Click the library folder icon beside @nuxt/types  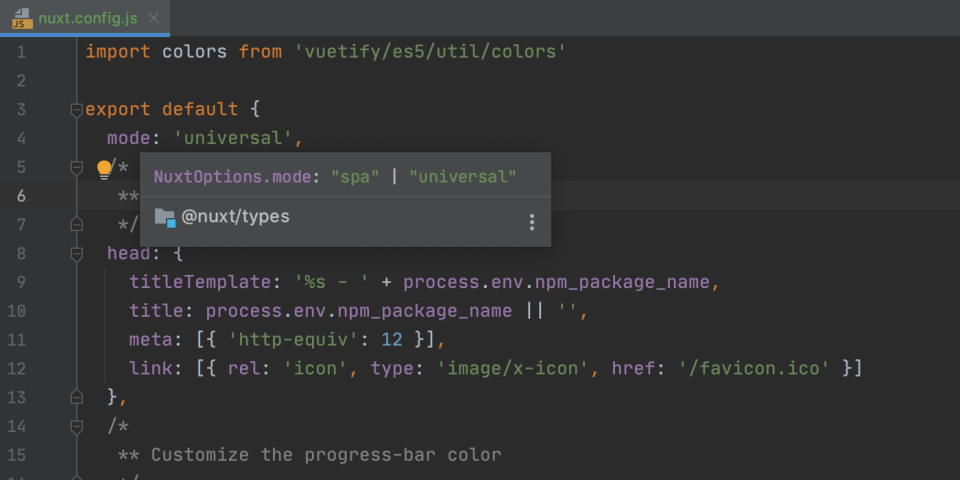[x=165, y=217]
